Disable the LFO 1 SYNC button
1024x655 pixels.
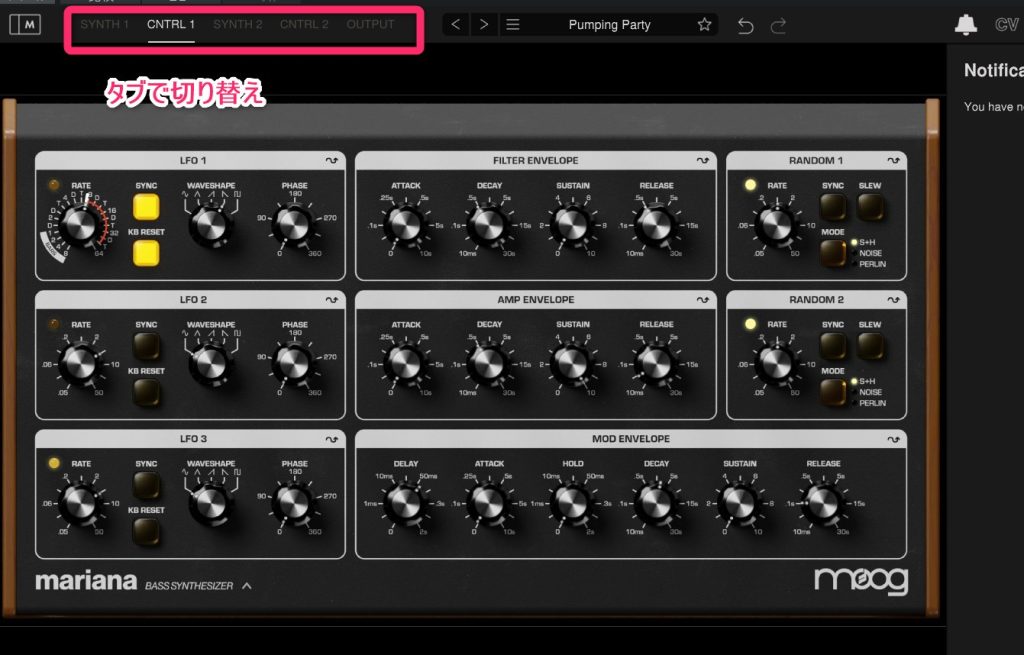coord(147,207)
